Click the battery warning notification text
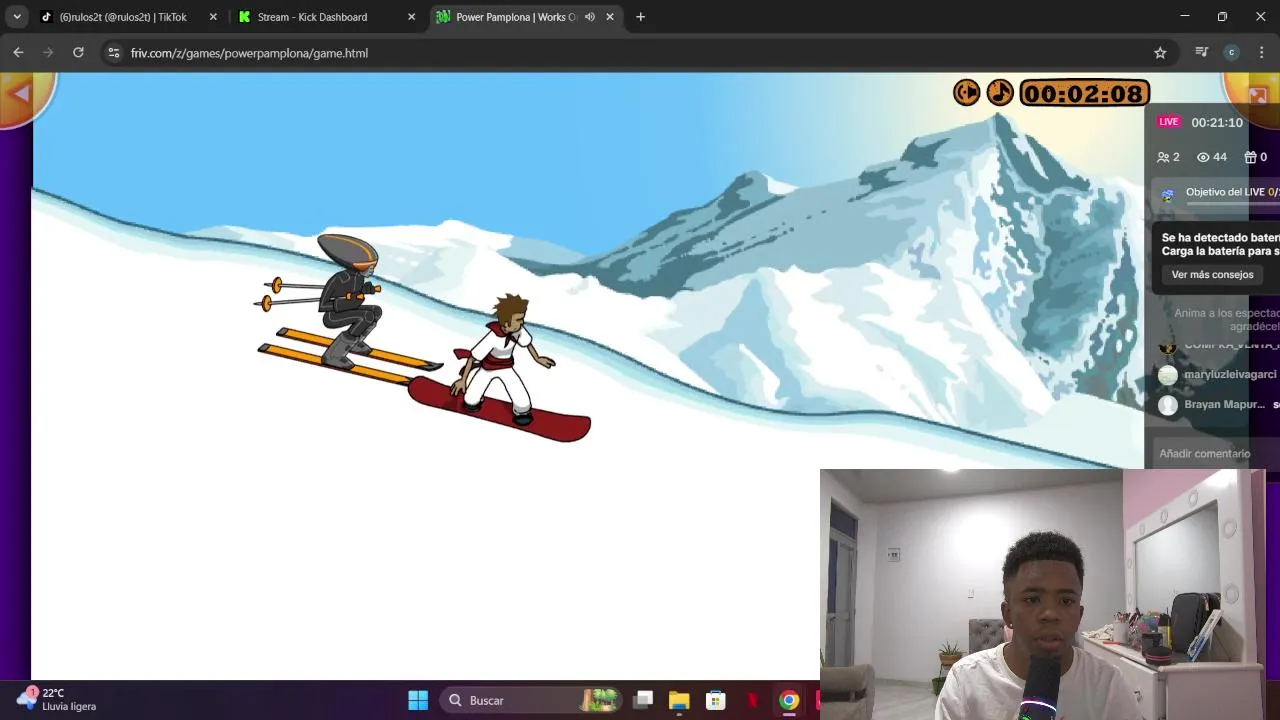 [x=1220, y=244]
